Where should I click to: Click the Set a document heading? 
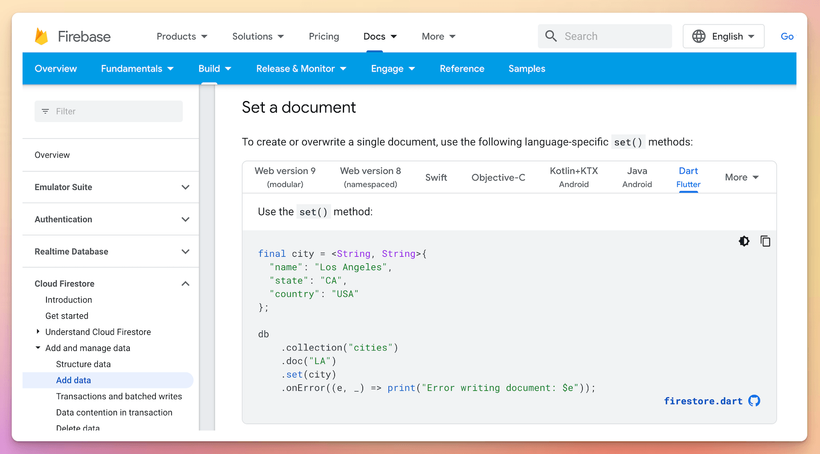[x=299, y=107]
